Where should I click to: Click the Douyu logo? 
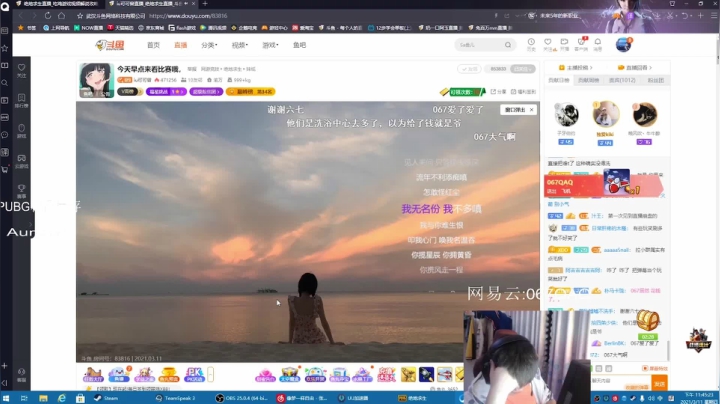pos(110,45)
